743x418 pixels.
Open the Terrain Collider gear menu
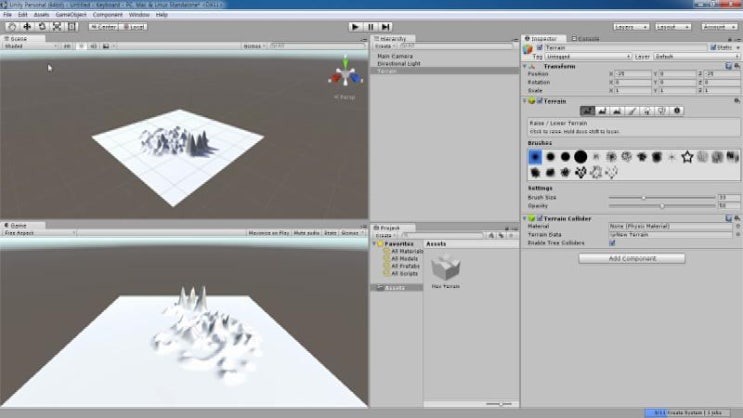pos(737,218)
